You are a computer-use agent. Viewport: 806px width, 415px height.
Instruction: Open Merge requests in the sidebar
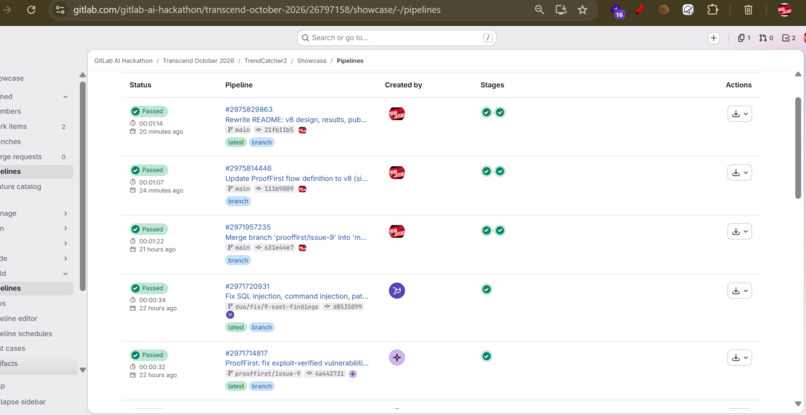click(36, 157)
